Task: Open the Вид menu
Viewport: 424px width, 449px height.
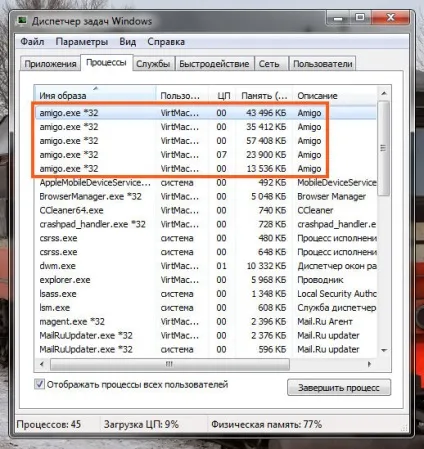Action: pos(128,42)
